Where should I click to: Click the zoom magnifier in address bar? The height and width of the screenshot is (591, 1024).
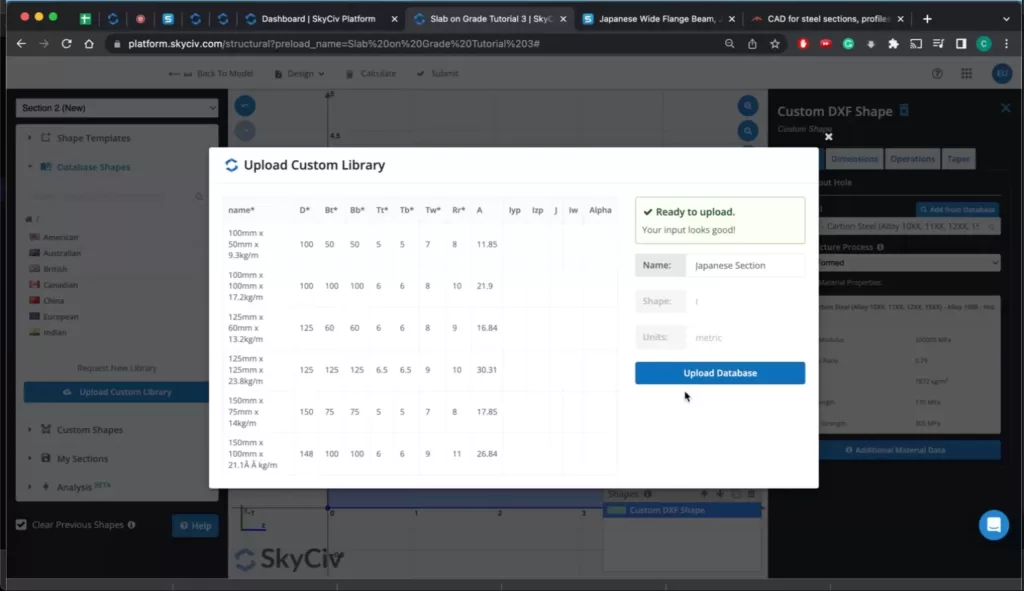click(729, 44)
